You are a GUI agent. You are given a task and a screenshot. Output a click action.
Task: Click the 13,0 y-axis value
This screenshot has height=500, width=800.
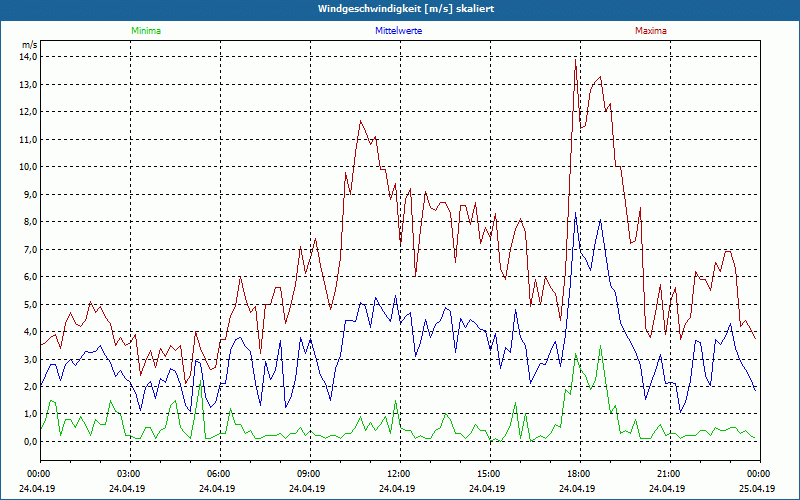[29, 84]
